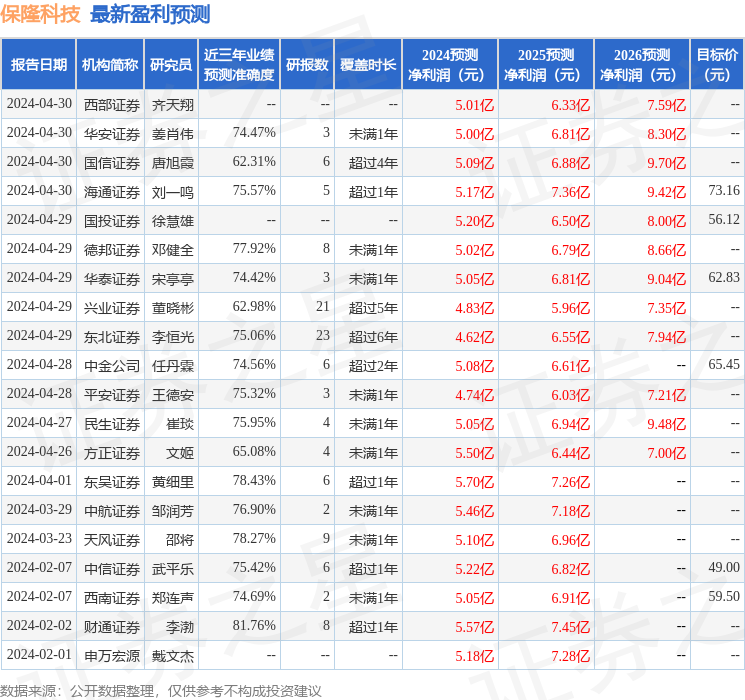Screen dimensions: 745x700
Task: Select 中航证券 institution cell
Action: [112, 511]
